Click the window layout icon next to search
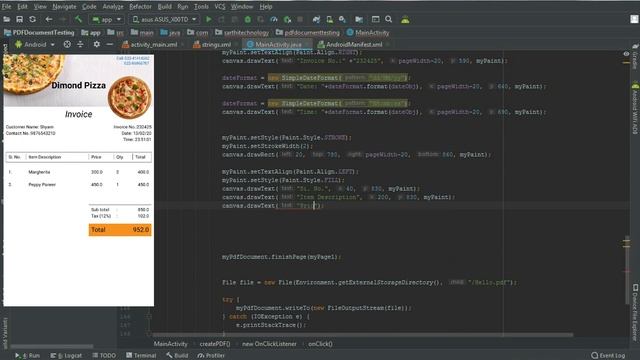The height and width of the screenshot is (360, 640). pos(376,19)
